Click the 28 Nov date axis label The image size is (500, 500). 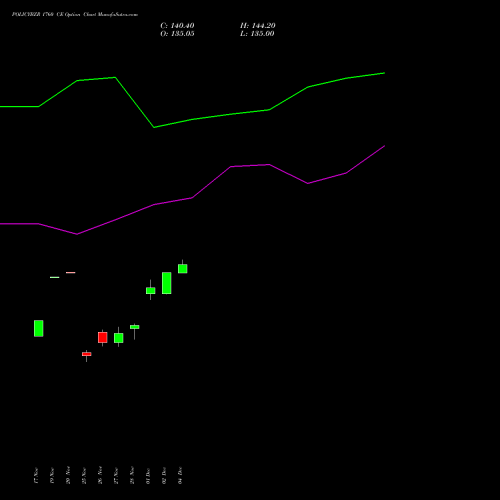[132, 475]
